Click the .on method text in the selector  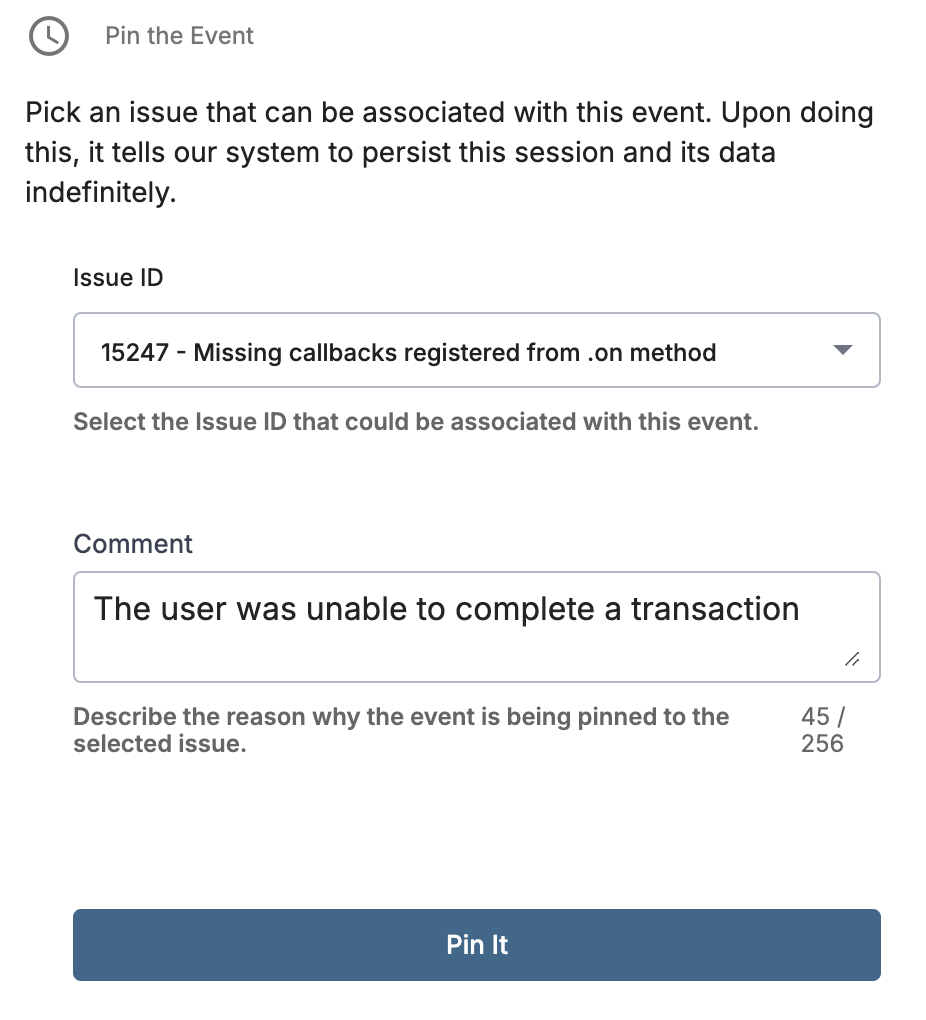click(x=651, y=353)
